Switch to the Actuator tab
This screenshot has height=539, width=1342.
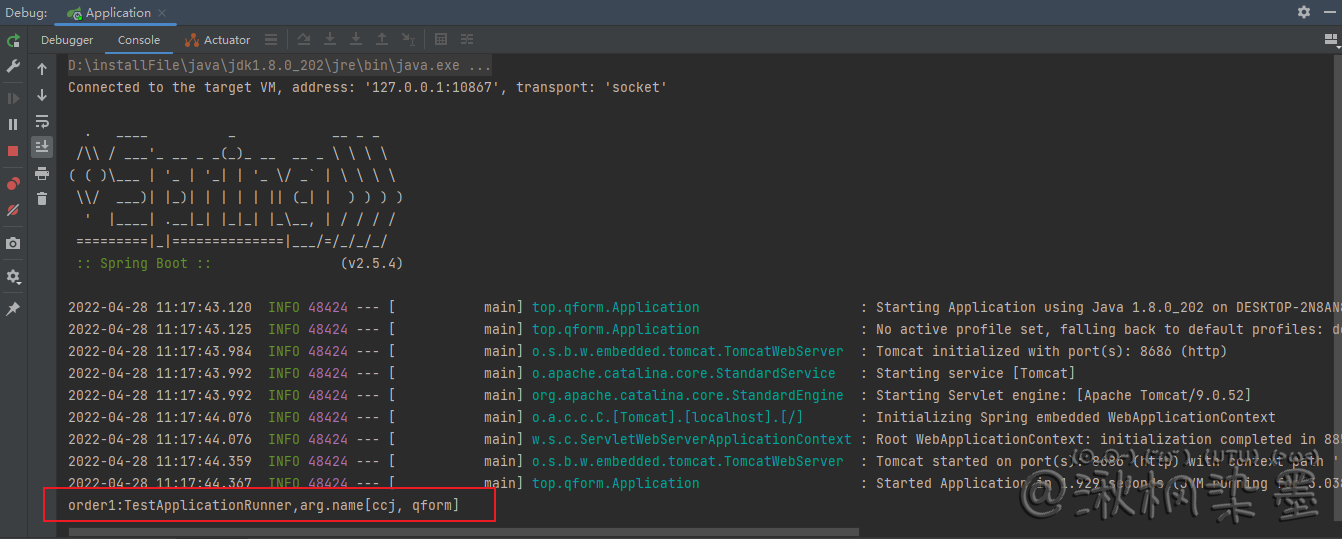[219, 40]
